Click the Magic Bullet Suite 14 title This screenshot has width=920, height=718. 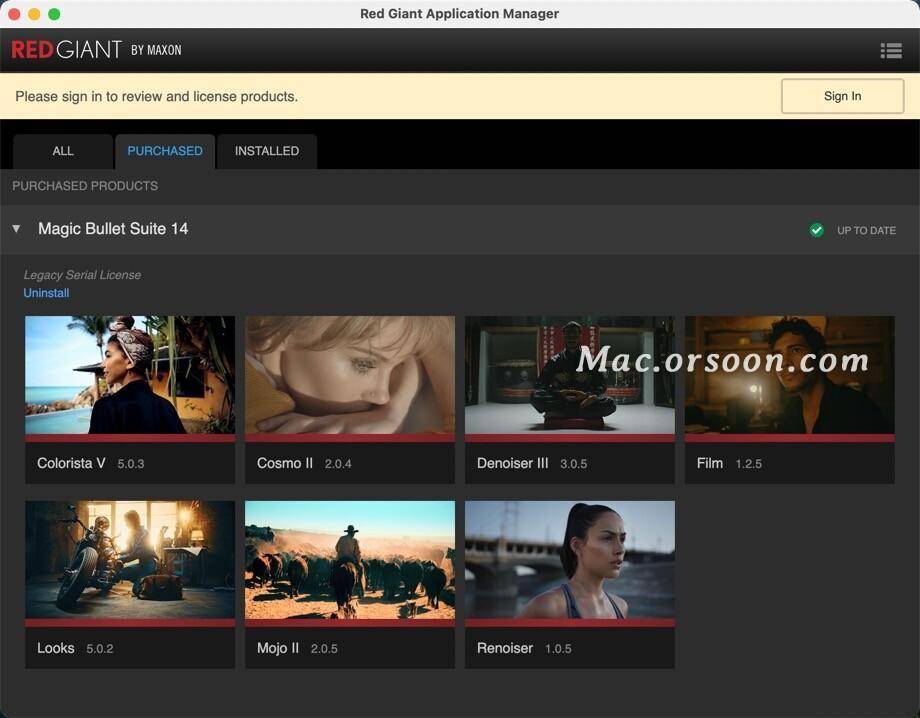pyautogui.click(x=113, y=229)
